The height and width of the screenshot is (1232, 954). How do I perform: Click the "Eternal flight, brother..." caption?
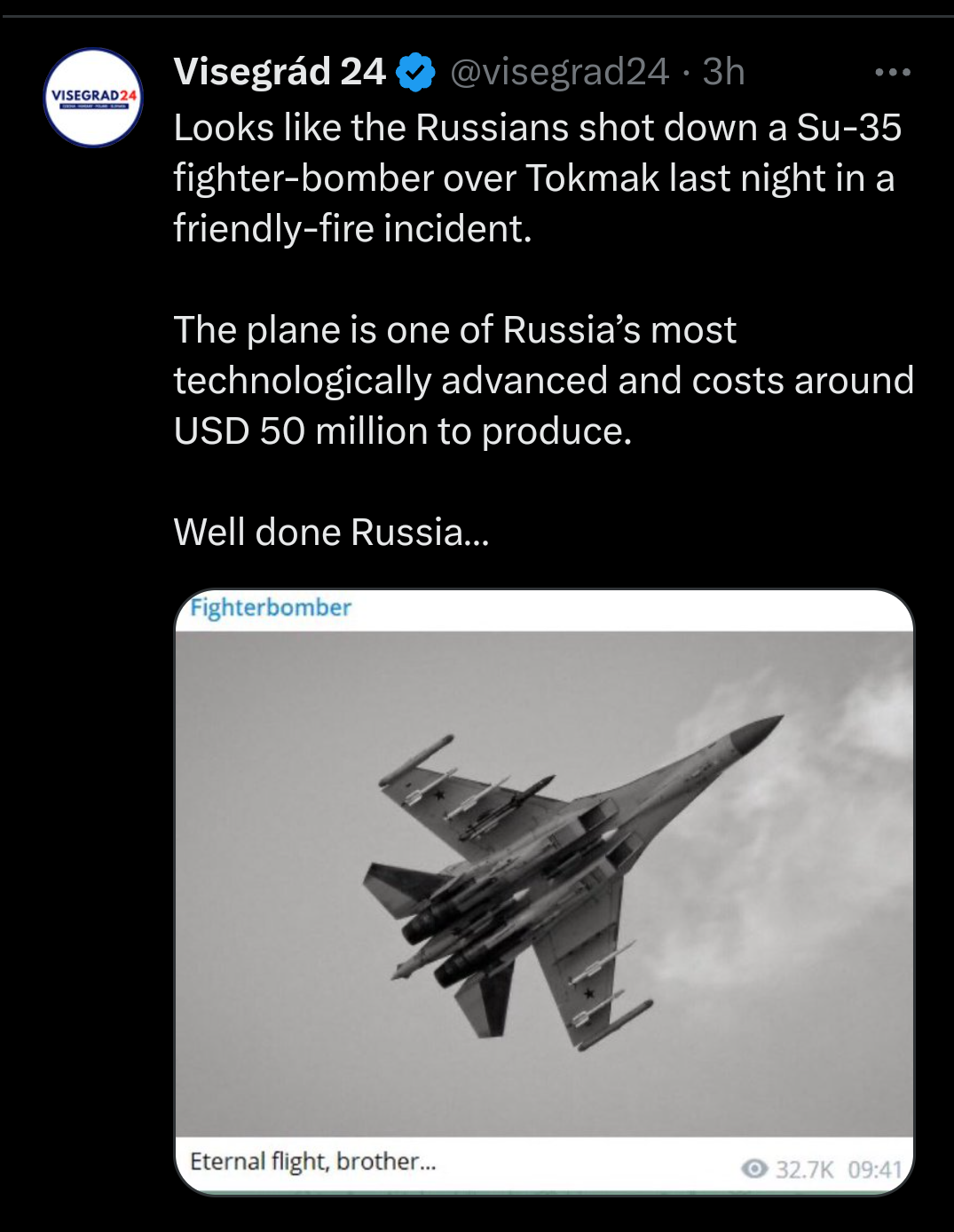click(313, 1161)
